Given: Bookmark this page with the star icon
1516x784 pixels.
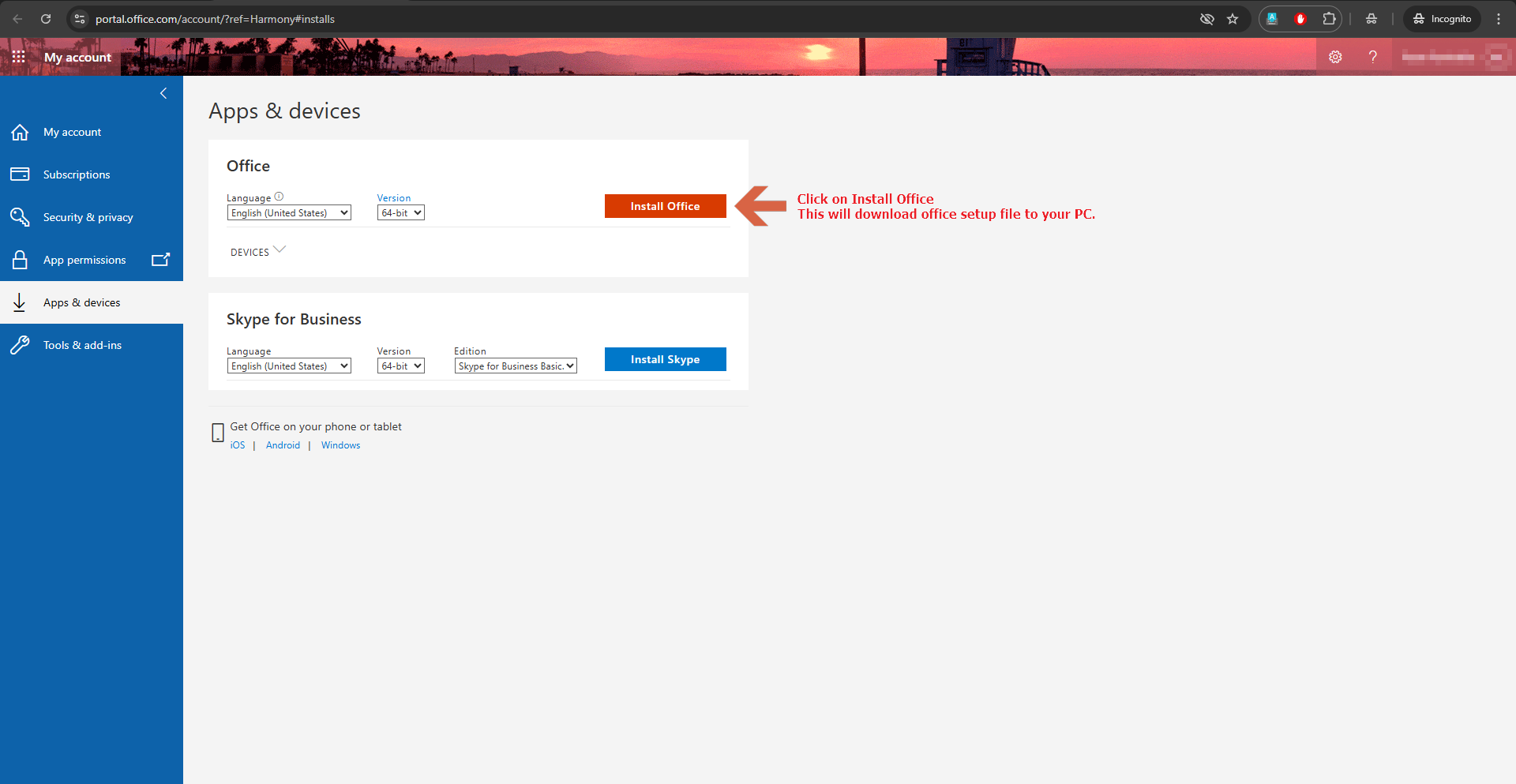Looking at the screenshot, I should click(x=1233, y=19).
